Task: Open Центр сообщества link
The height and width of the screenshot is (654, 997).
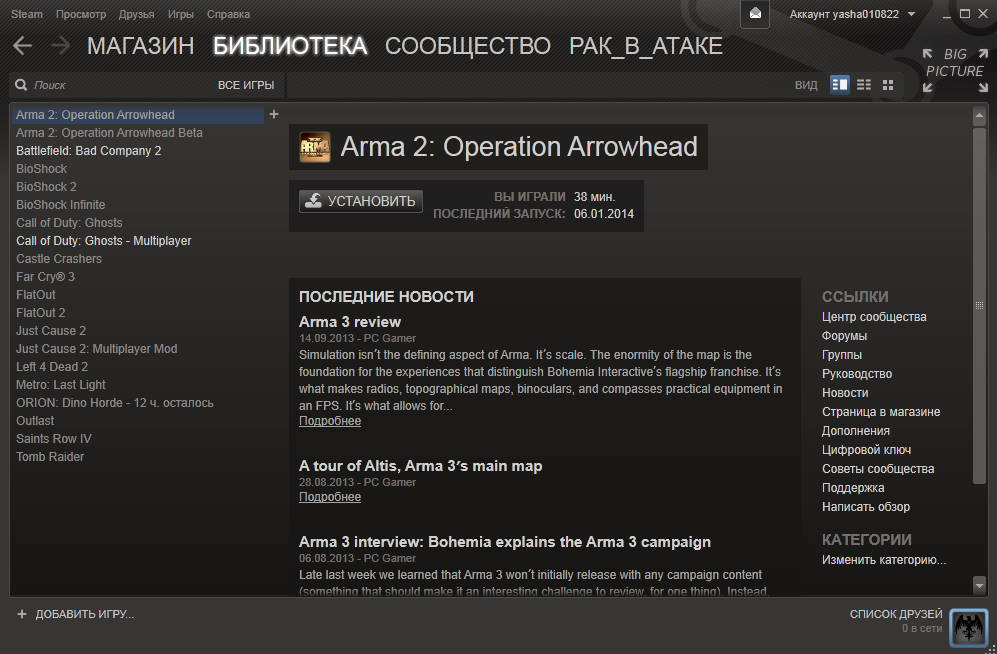Action: (874, 317)
